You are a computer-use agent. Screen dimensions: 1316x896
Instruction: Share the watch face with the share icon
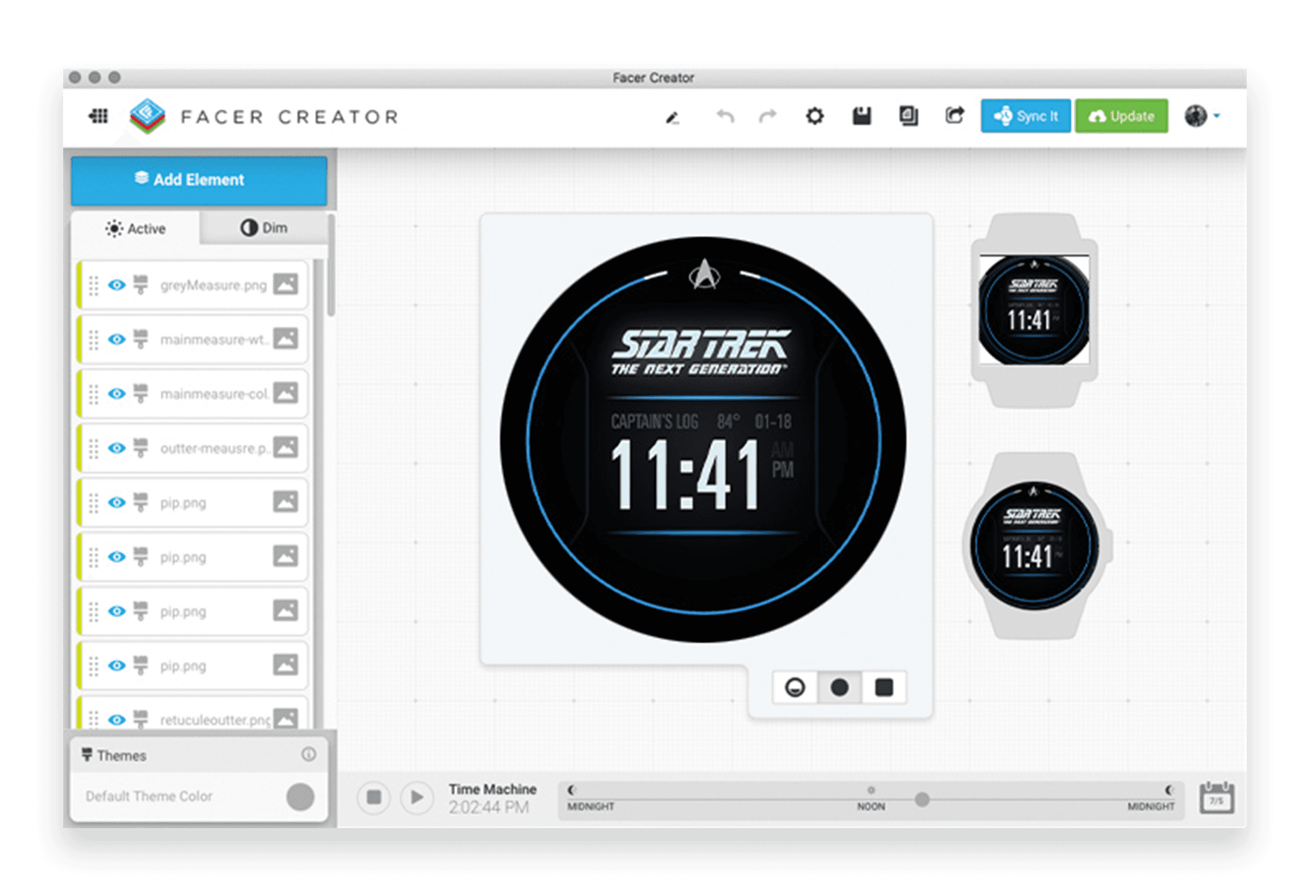coord(953,116)
